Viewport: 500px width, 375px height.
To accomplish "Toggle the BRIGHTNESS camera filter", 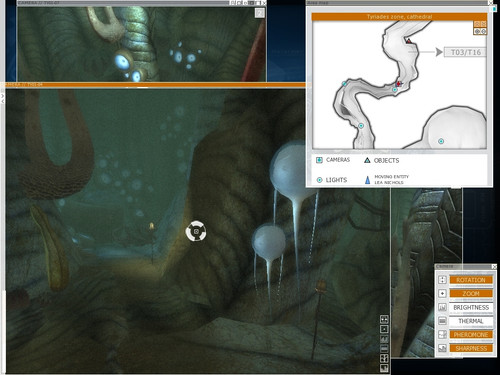I will coord(471,307).
